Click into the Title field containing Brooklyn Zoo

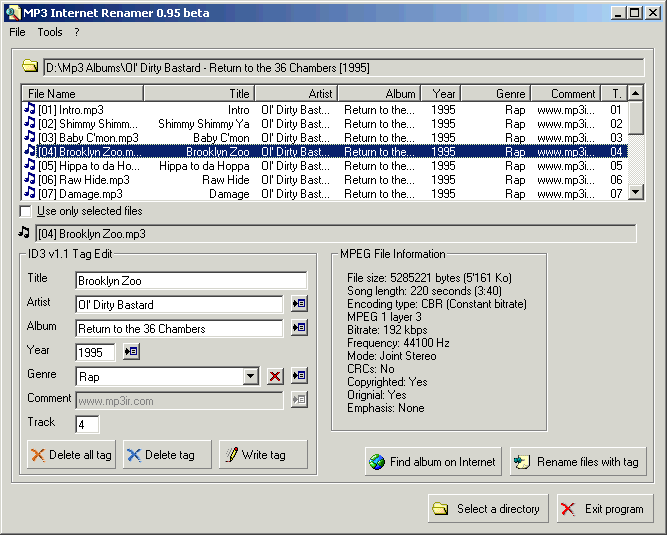click(x=191, y=281)
